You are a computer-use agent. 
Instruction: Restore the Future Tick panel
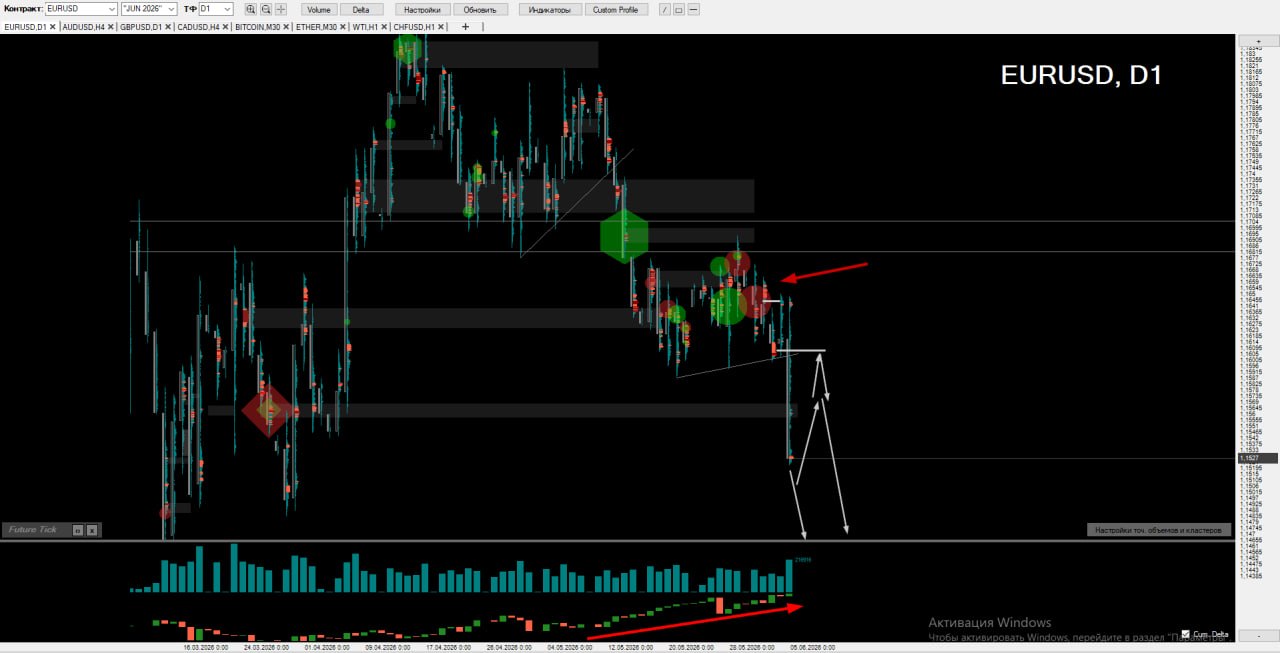click(77, 530)
